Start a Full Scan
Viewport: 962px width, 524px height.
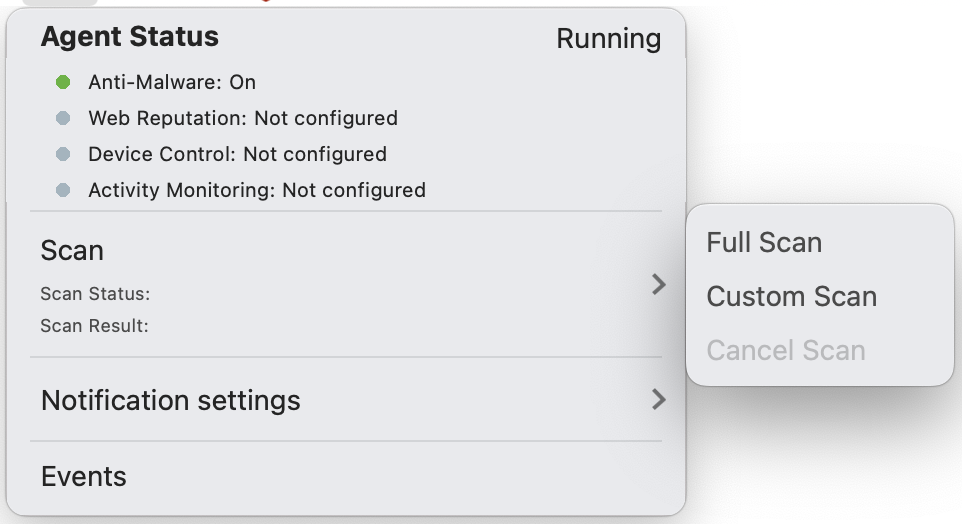click(764, 243)
